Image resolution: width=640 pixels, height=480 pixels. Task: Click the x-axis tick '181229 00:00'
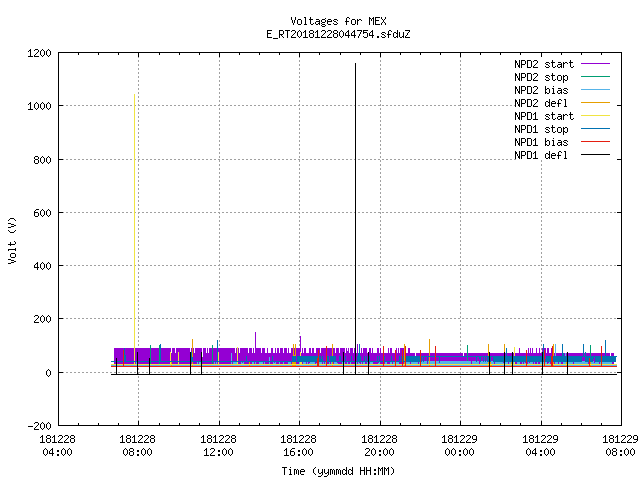click(x=460, y=445)
